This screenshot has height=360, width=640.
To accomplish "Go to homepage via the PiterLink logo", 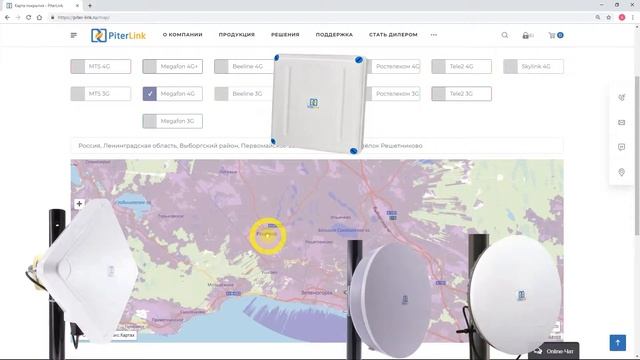I will (x=118, y=36).
